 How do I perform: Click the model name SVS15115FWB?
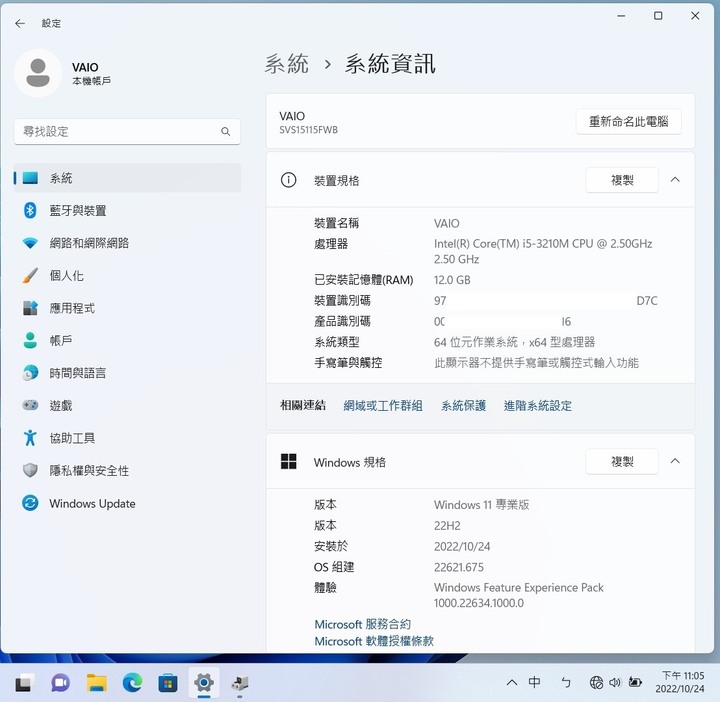(308, 130)
